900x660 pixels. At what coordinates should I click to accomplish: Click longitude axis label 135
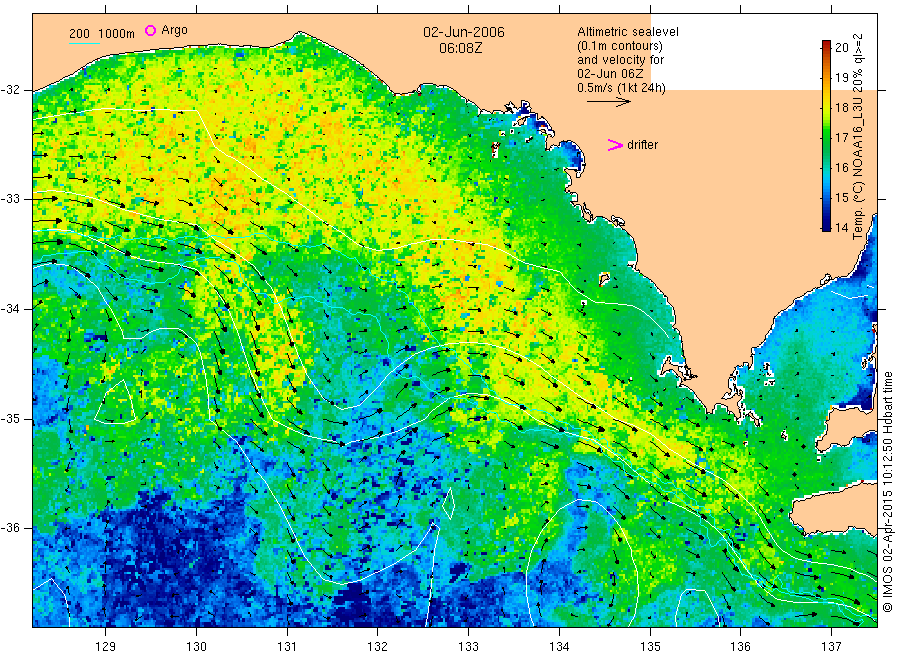pos(650,647)
